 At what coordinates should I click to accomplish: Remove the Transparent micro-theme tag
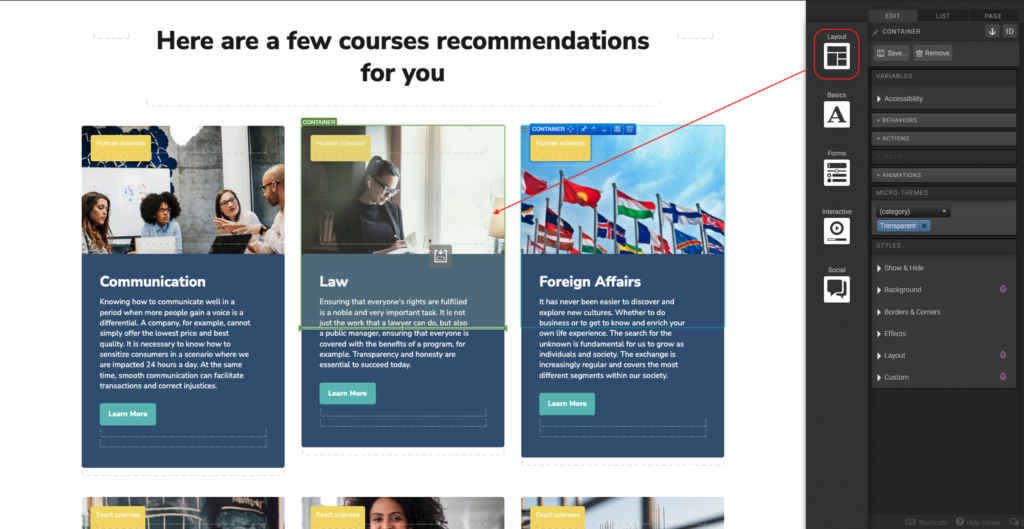[x=924, y=226]
